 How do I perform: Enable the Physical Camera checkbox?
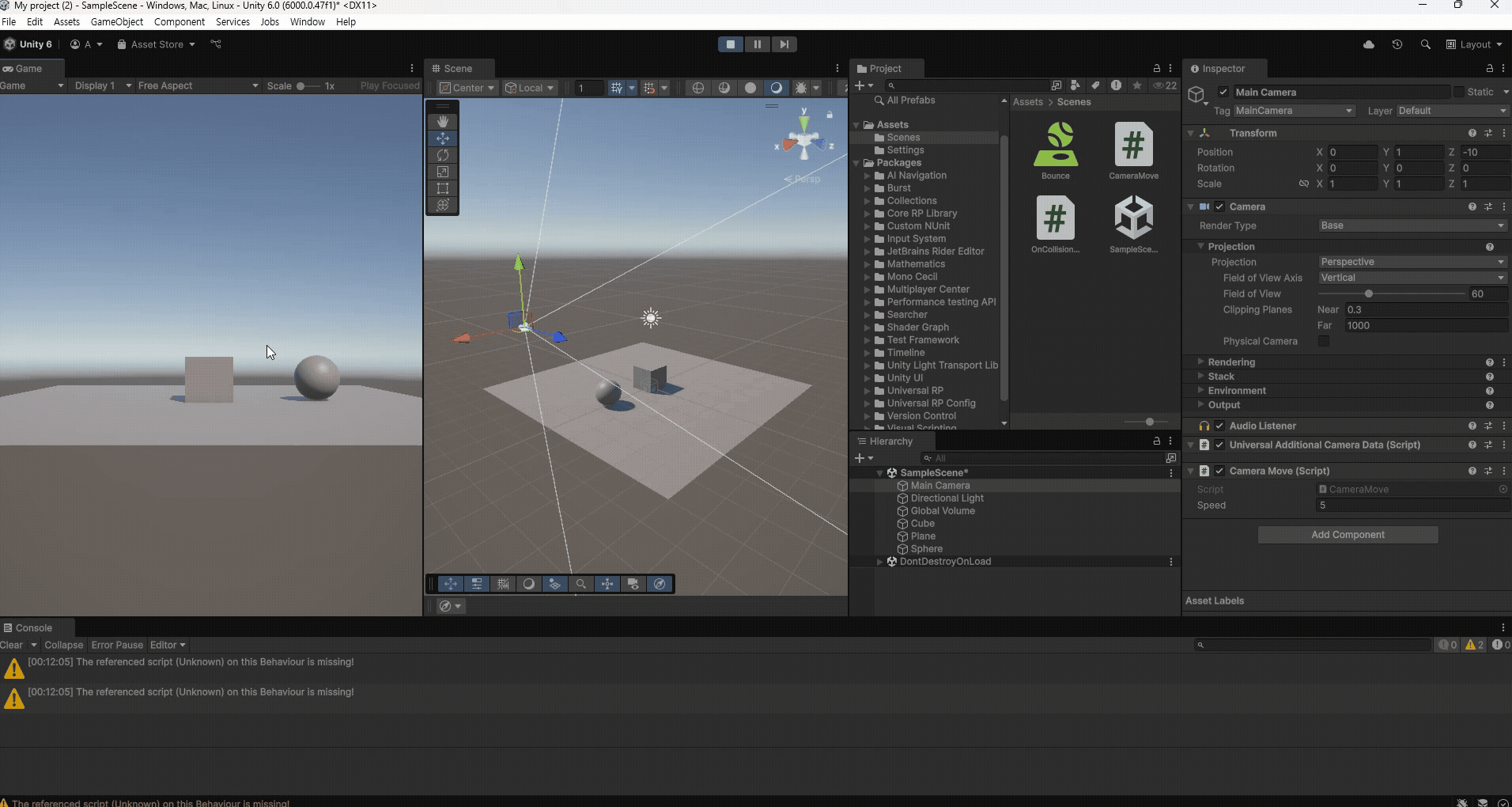pos(1323,342)
